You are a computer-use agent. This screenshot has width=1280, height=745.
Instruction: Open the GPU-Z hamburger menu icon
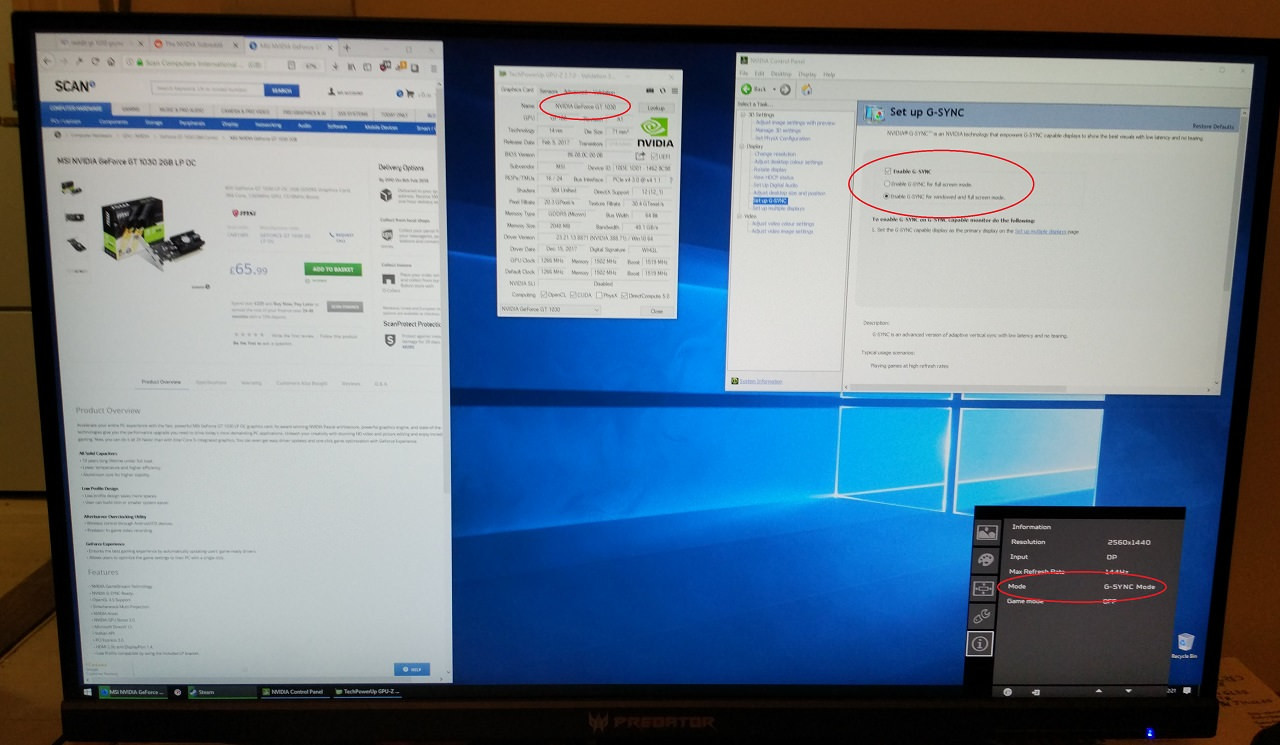pos(675,91)
